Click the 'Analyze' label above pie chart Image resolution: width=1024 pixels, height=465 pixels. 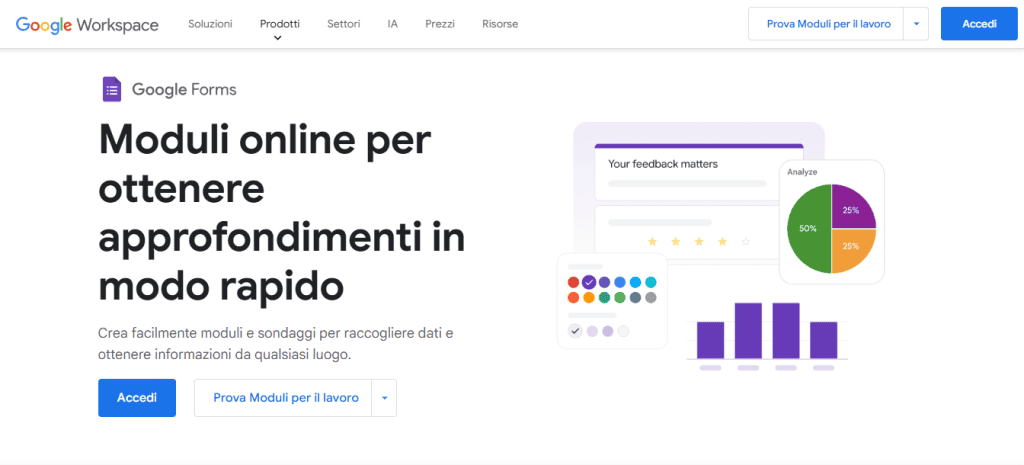click(x=802, y=172)
